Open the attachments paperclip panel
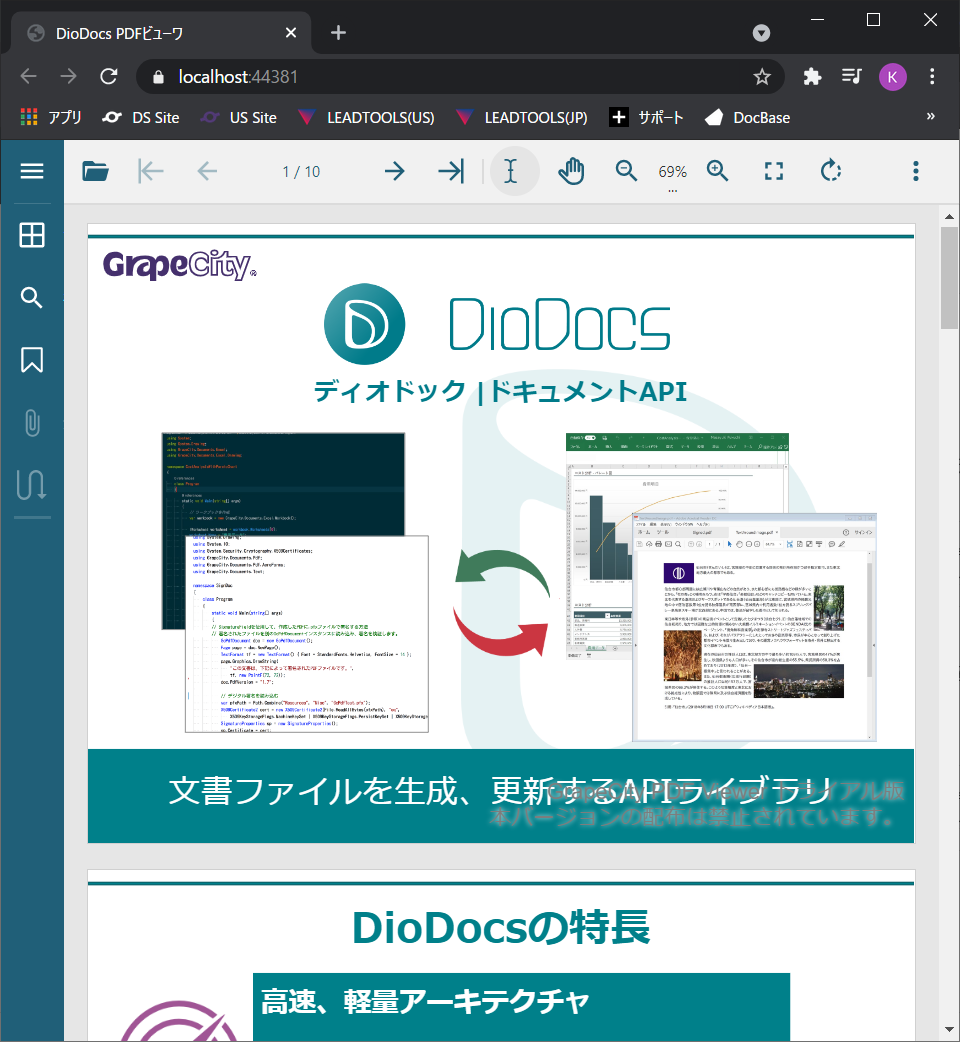Image resolution: width=960 pixels, height=1042 pixels. (x=32, y=423)
